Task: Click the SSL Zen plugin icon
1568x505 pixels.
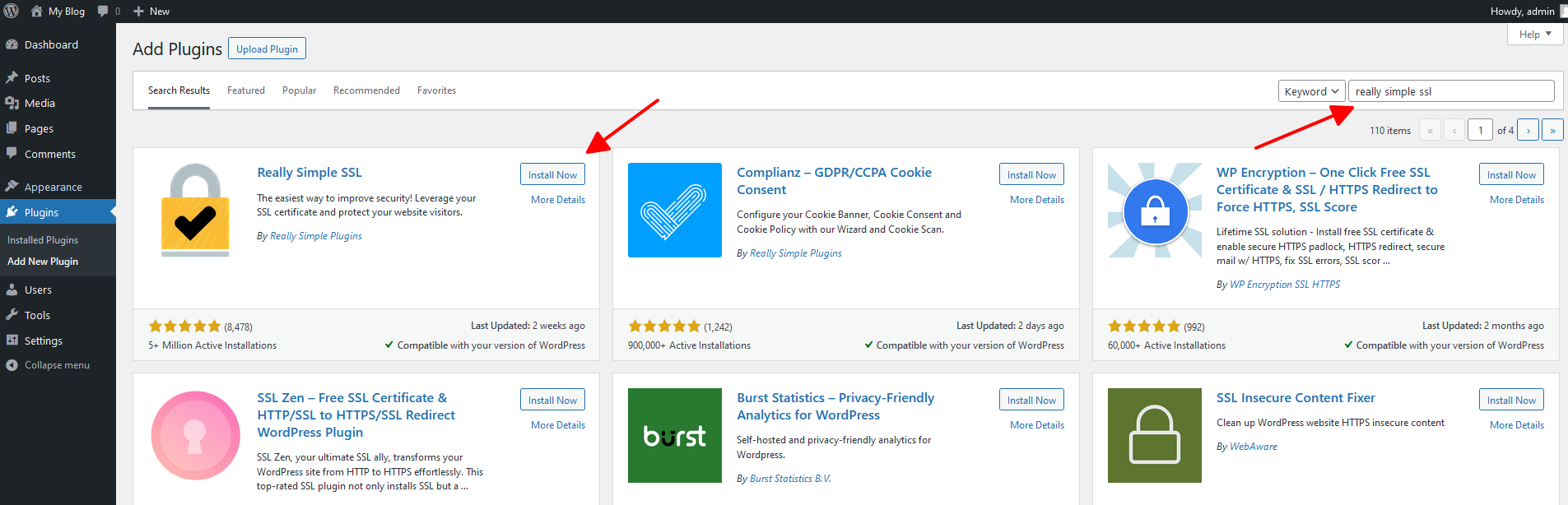Action: [x=195, y=435]
